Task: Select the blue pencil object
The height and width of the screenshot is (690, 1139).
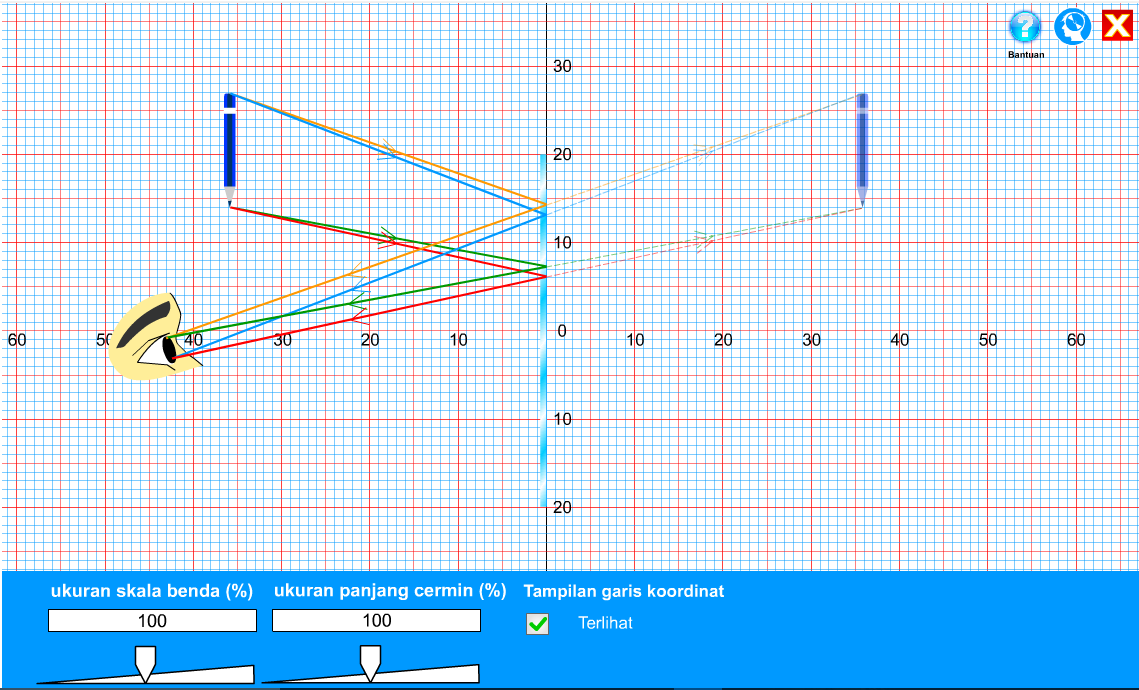Action: (230, 150)
